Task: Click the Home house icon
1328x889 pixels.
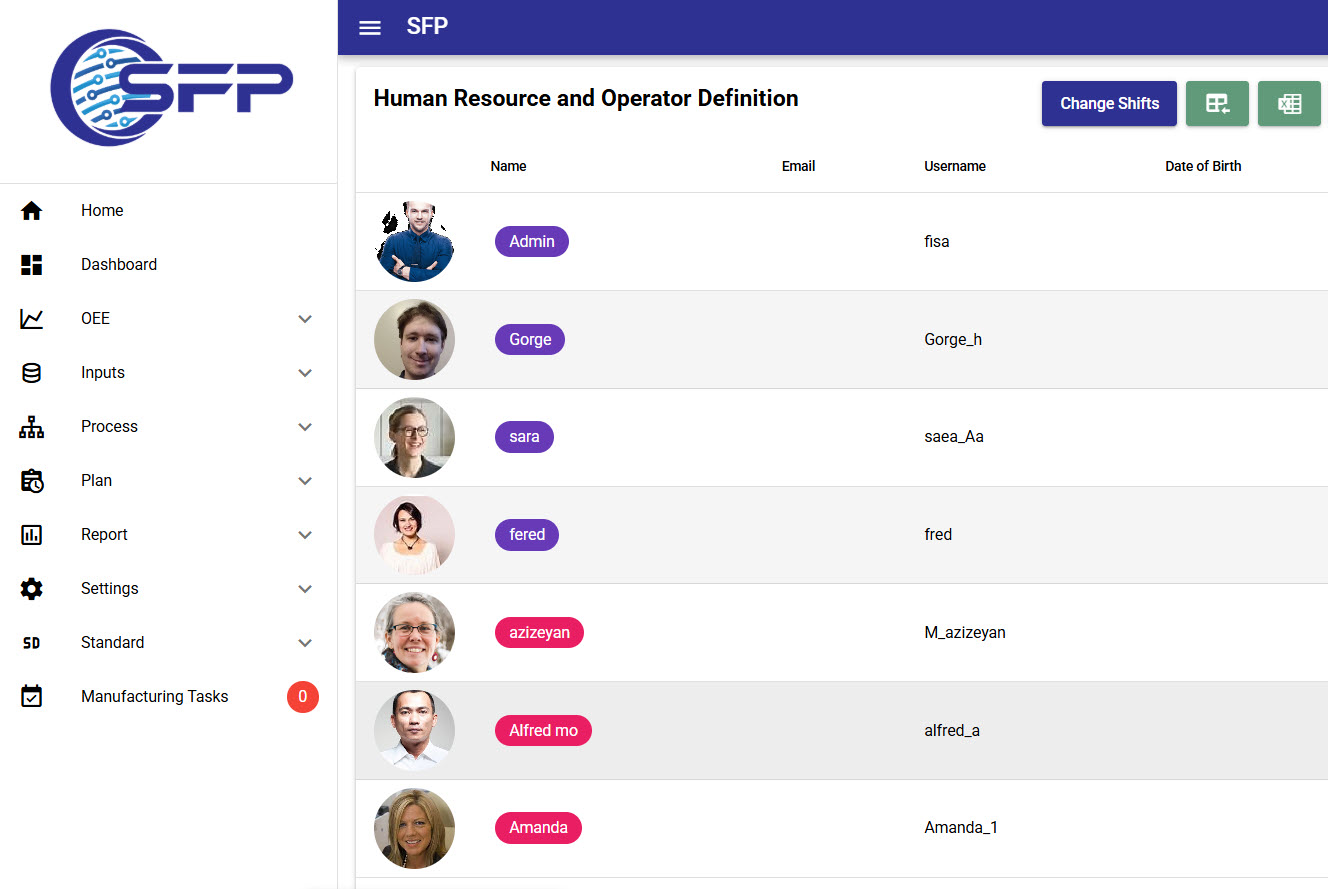Action: pos(32,210)
